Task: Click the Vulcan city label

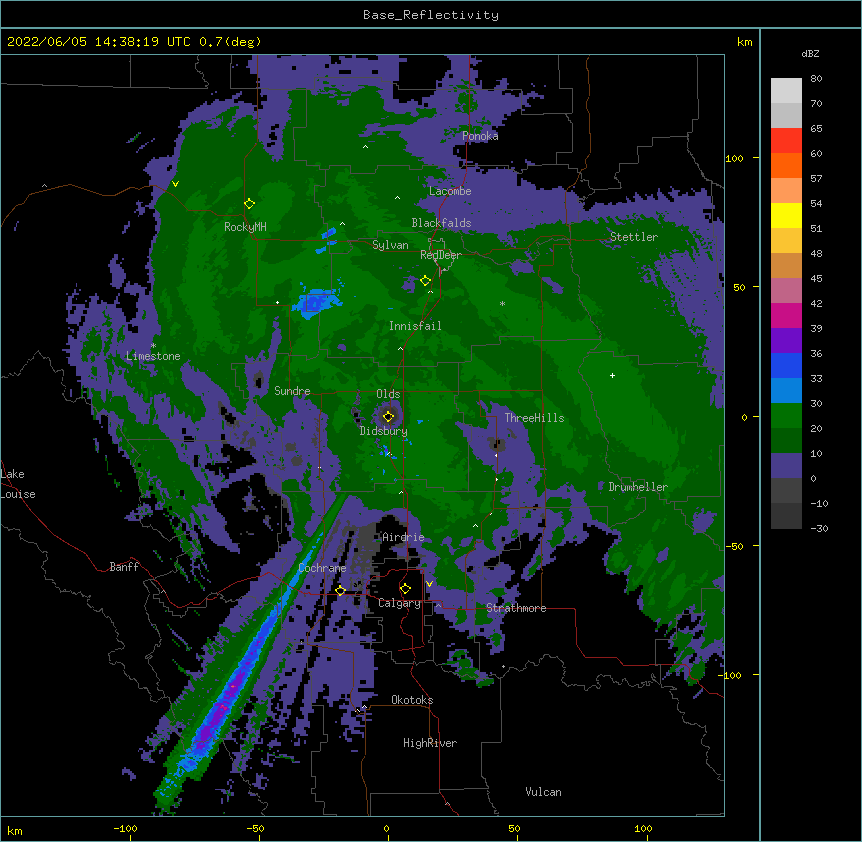Action: [543, 792]
